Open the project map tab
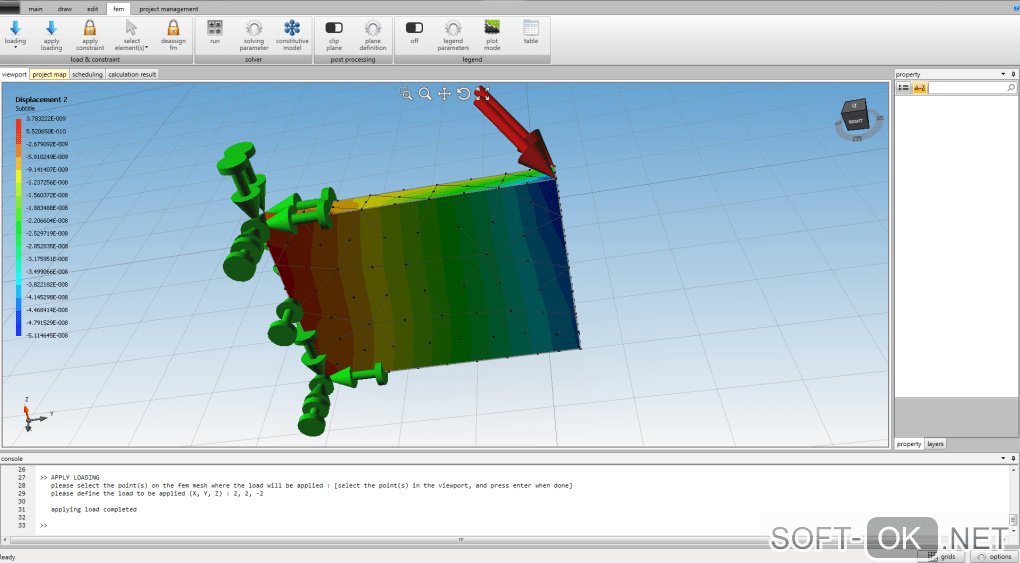This screenshot has height=563, width=1020. pos(49,74)
